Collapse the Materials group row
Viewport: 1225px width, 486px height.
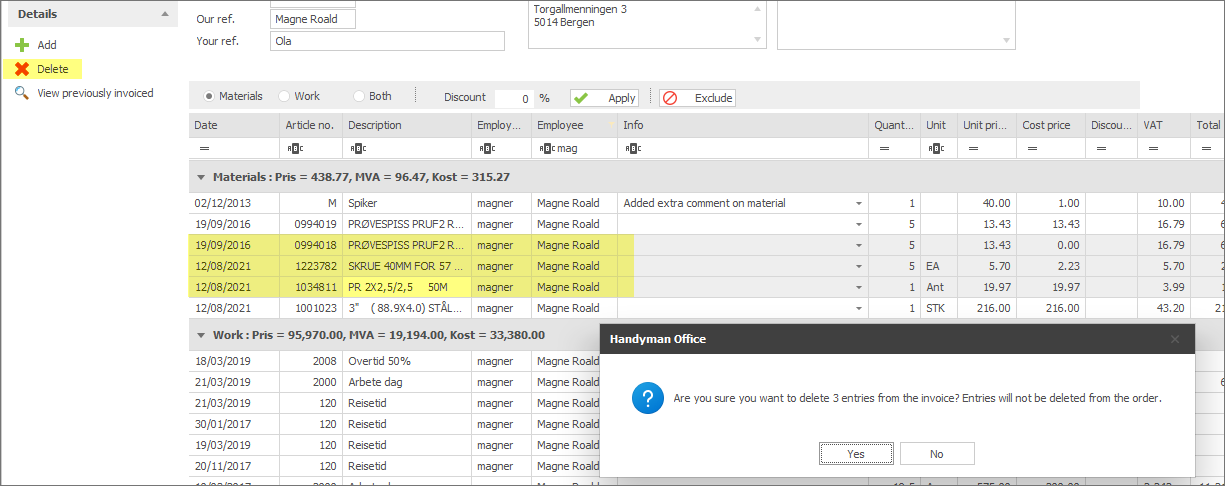click(x=202, y=177)
